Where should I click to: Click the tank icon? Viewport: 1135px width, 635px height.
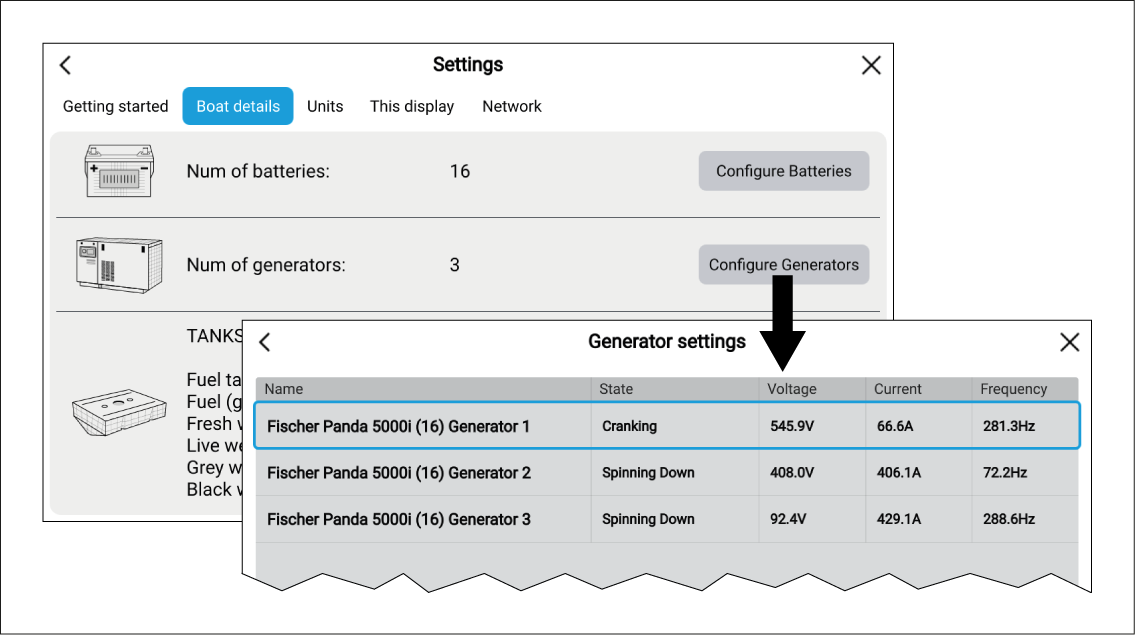118,412
